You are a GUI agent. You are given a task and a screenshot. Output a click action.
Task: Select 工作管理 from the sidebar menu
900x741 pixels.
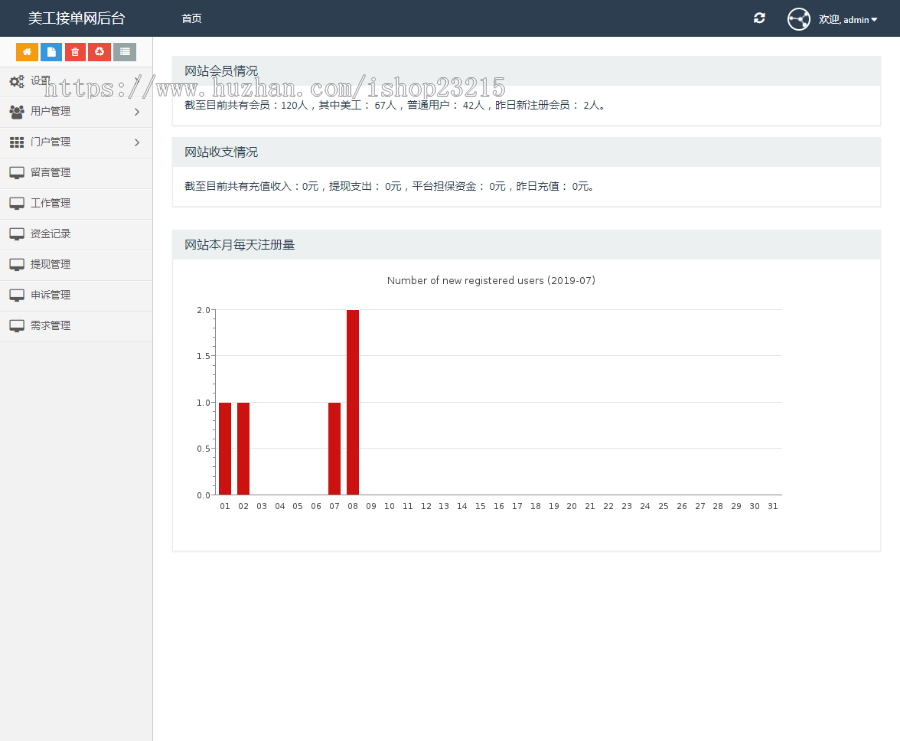tap(50, 203)
